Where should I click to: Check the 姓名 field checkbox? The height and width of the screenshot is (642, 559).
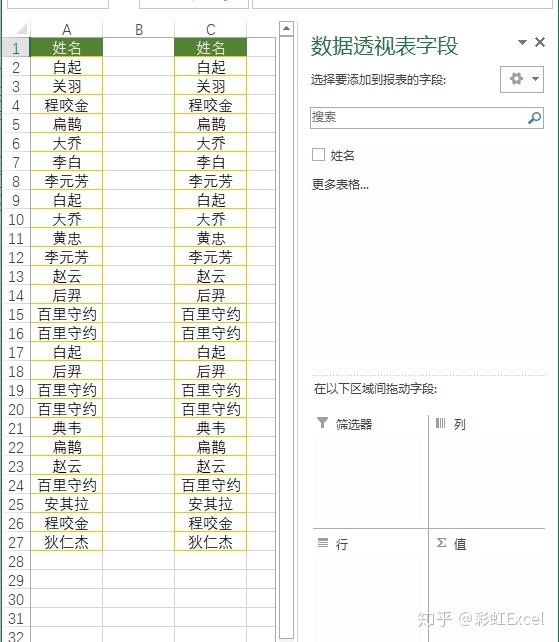(x=318, y=155)
